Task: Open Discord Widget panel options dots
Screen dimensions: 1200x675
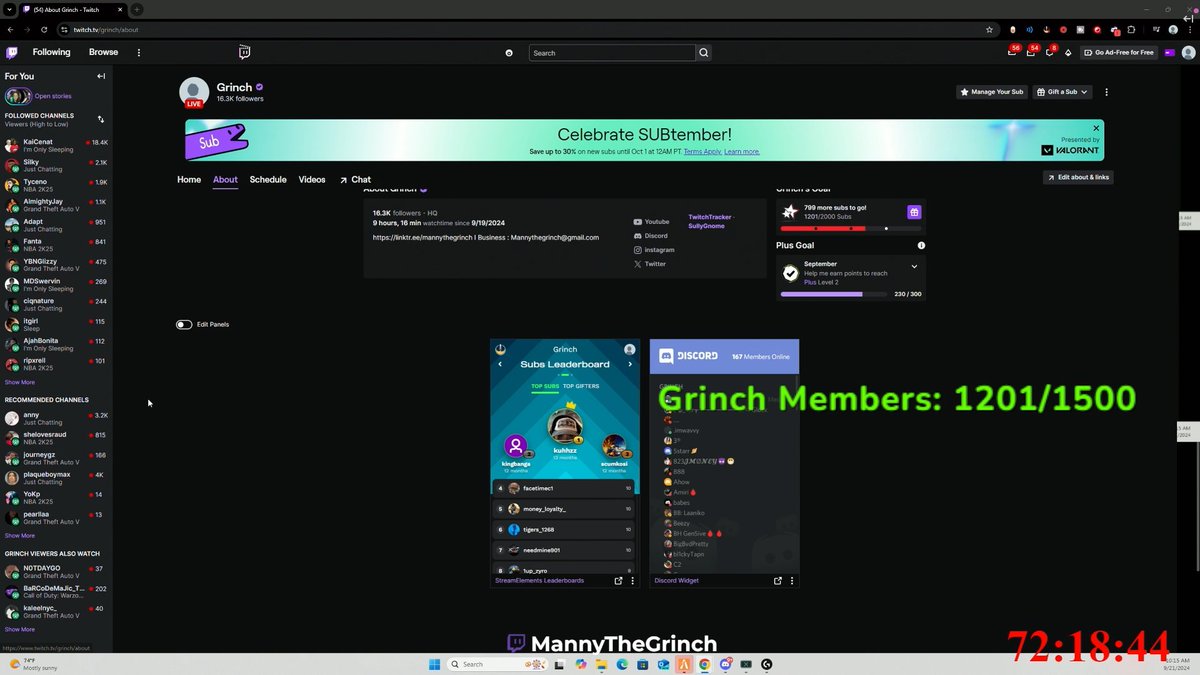Action: (x=792, y=580)
